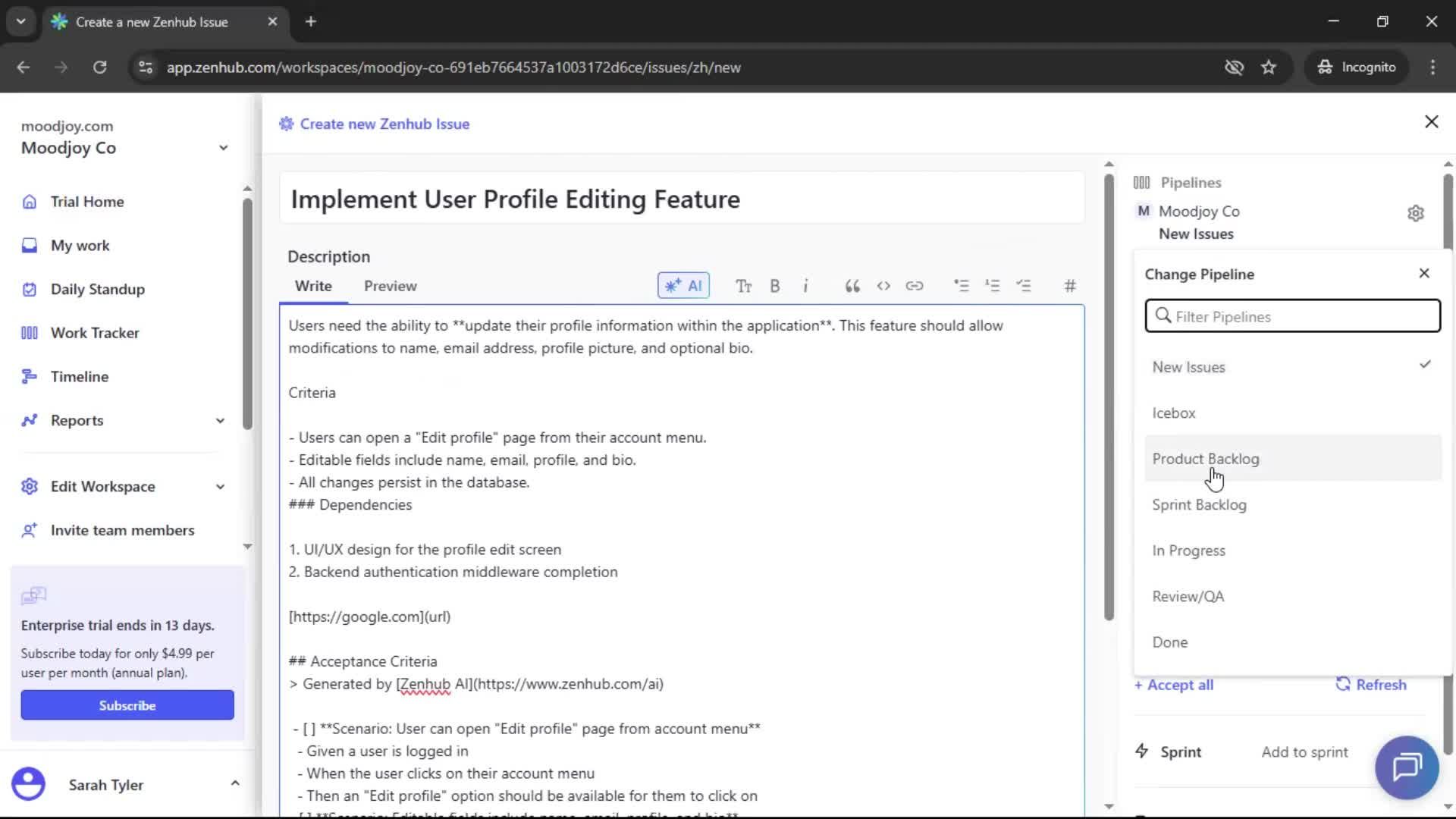The image size is (1456, 819).
Task: Insert a link in description
Action: (x=915, y=286)
